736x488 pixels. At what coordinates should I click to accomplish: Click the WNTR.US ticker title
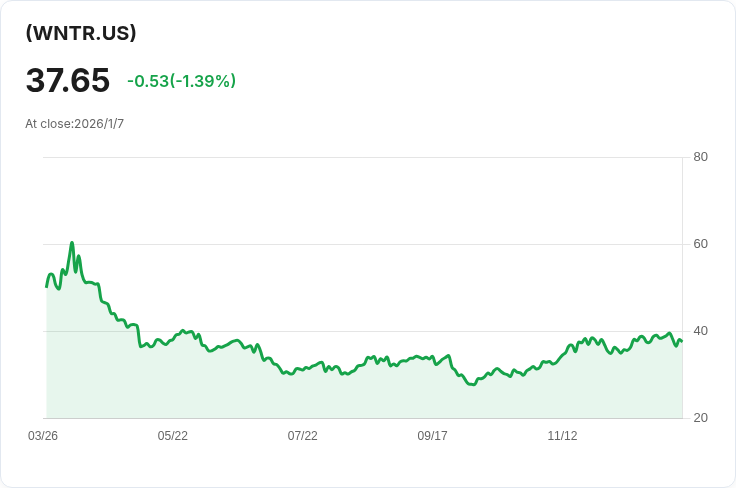[81, 33]
